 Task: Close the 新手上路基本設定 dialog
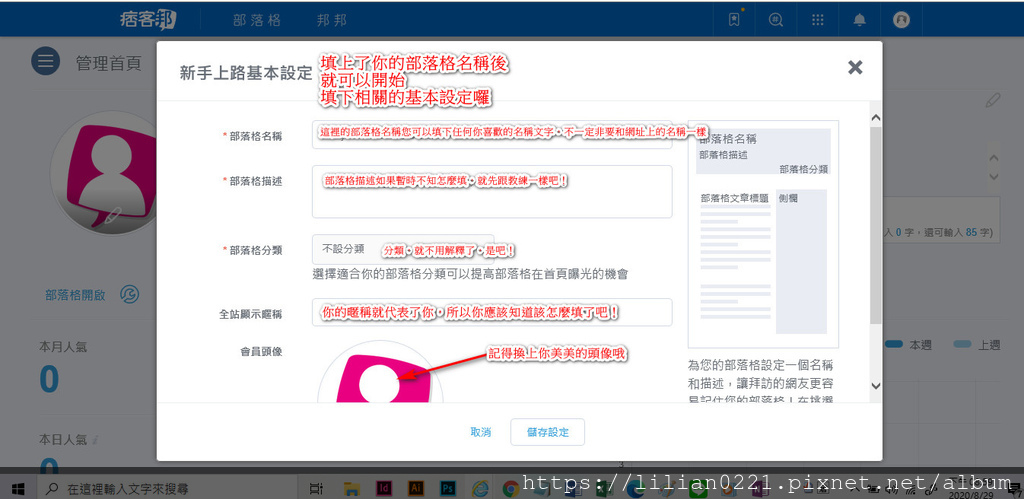(x=855, y=67)
